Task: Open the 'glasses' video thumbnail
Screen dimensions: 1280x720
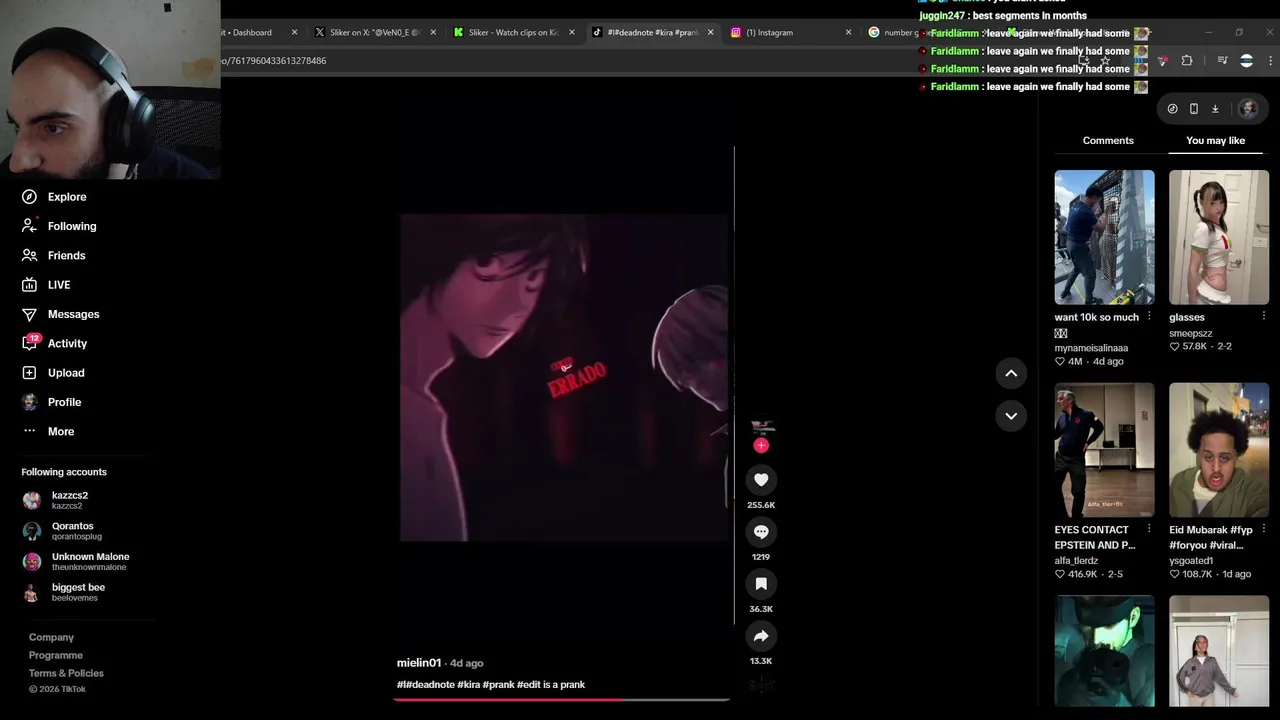Action: tap(1219, 237)
